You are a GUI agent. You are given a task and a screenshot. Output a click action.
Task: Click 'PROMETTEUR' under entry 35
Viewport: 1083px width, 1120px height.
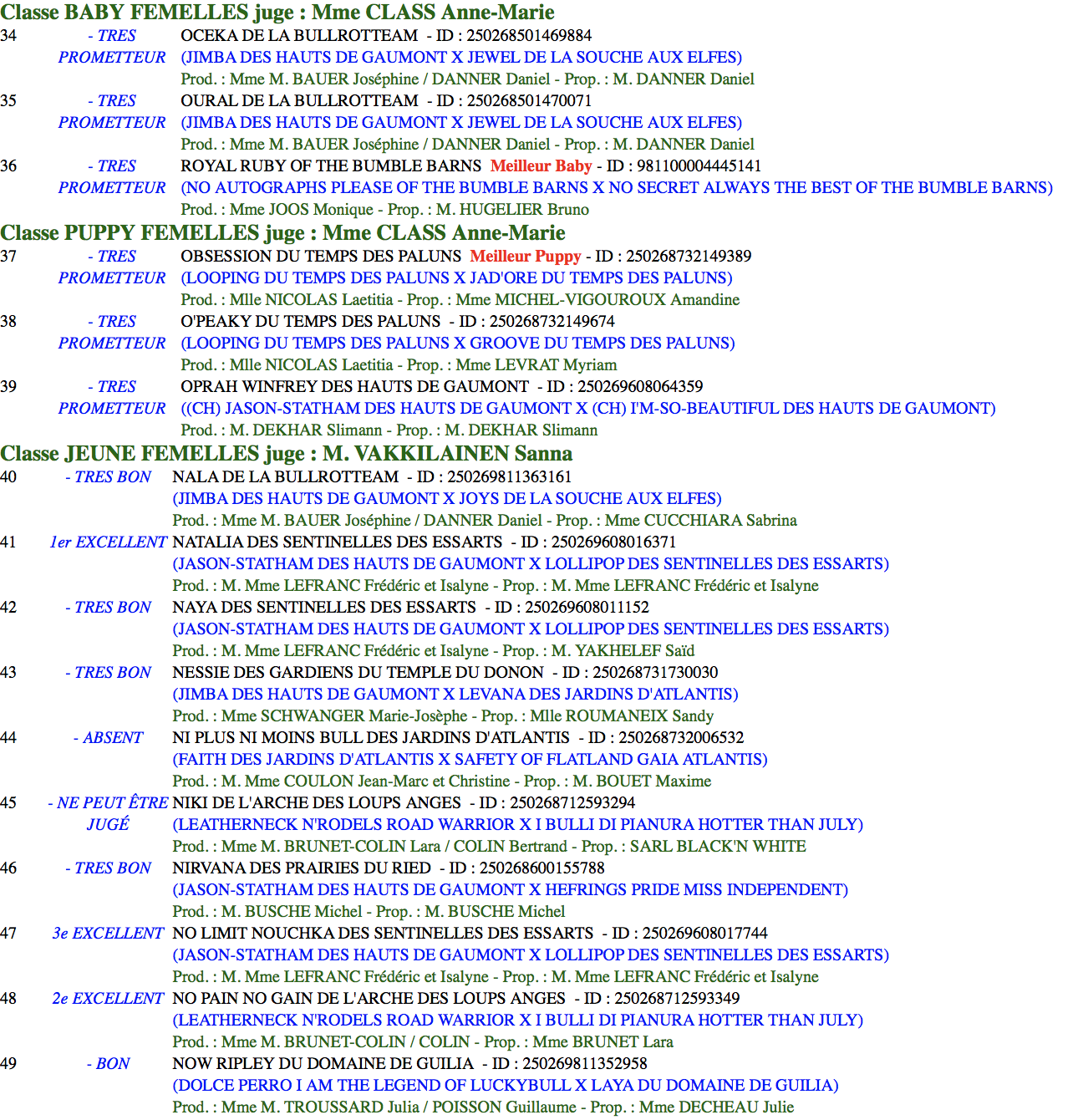[x=112, y=122]
